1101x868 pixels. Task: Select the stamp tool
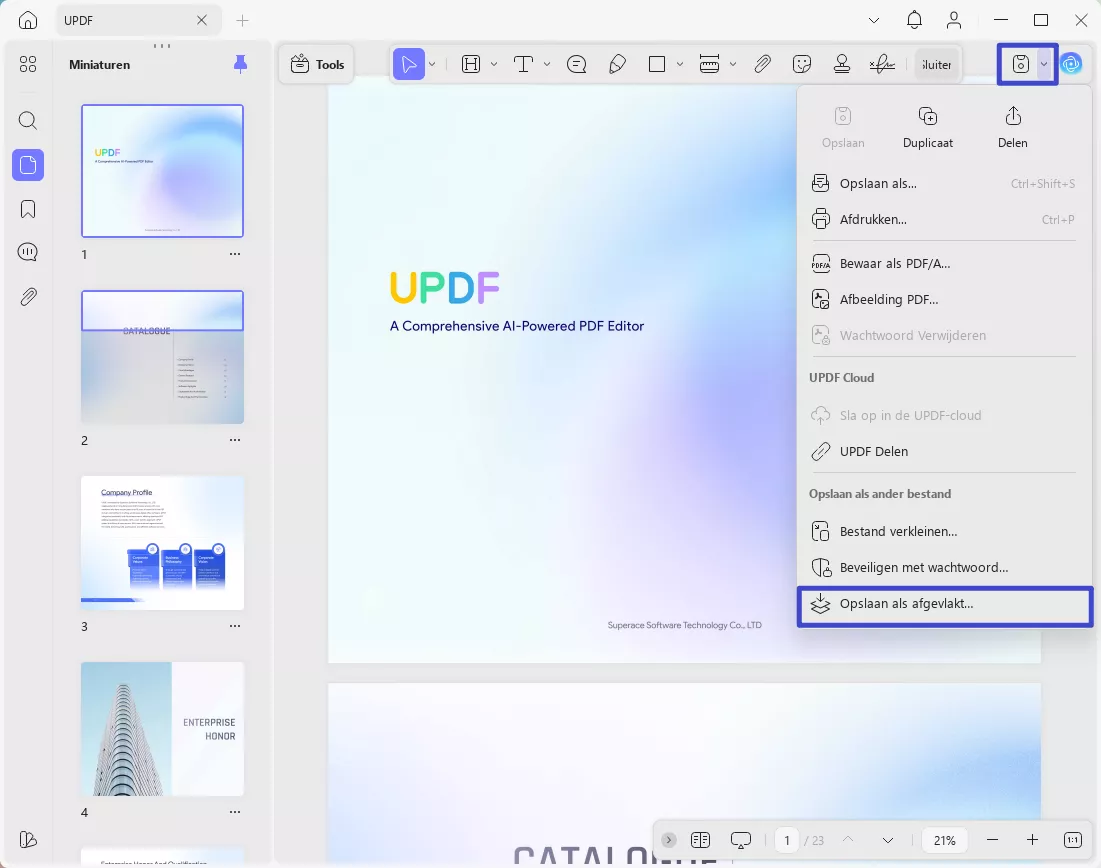coord(842,65)
